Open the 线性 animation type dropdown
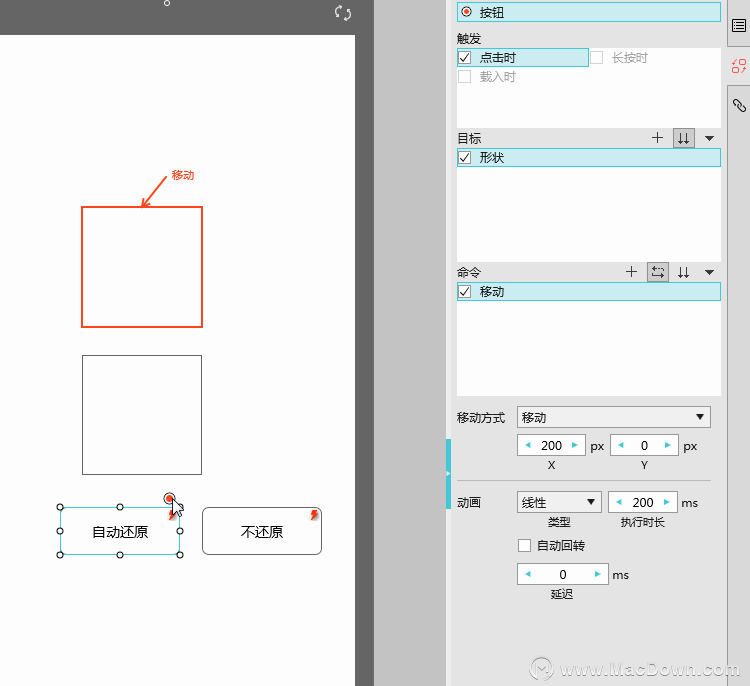Viewport: 750px width, 686px height. [559, 502]
